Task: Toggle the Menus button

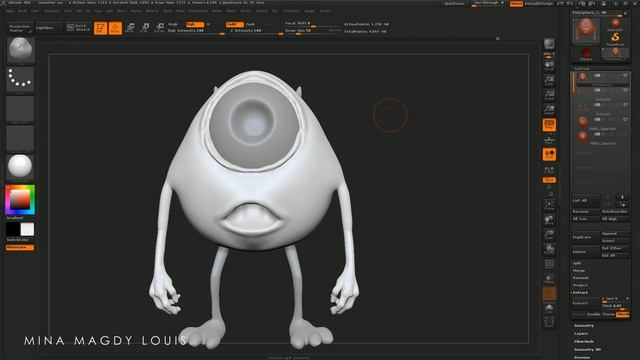Action: (516, 4)
